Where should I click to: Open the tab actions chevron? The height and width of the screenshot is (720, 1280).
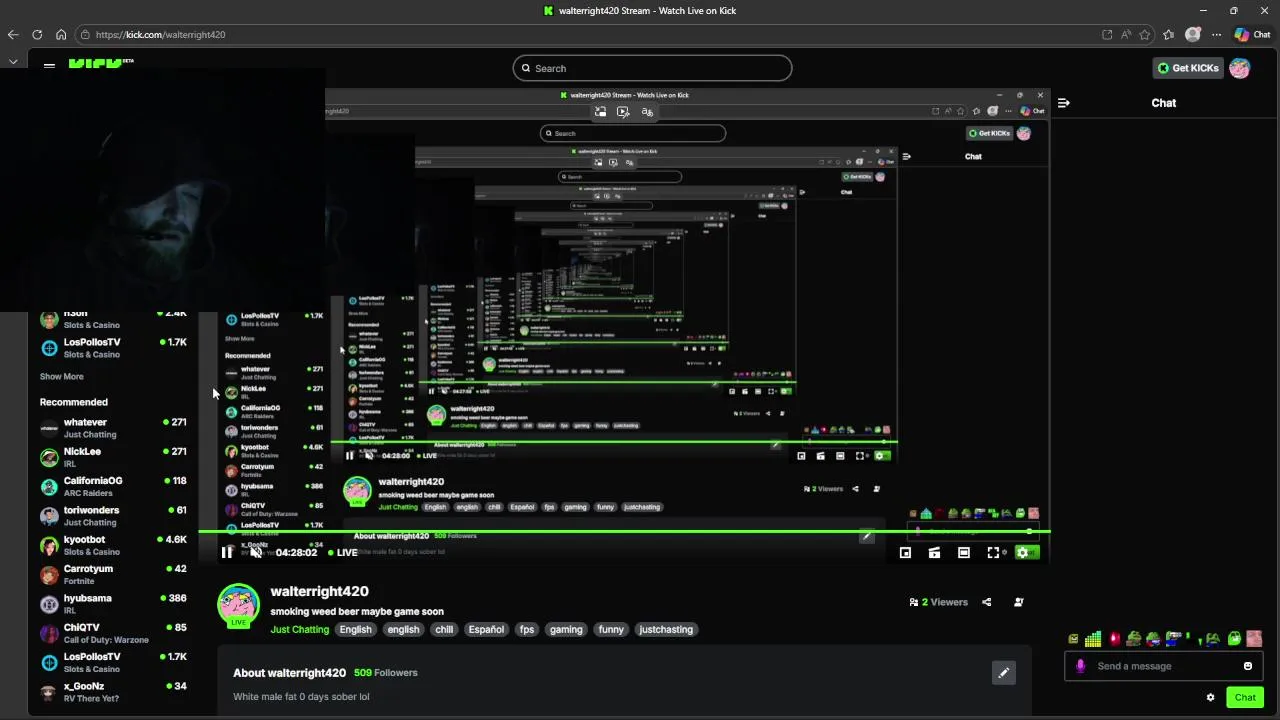13,62
